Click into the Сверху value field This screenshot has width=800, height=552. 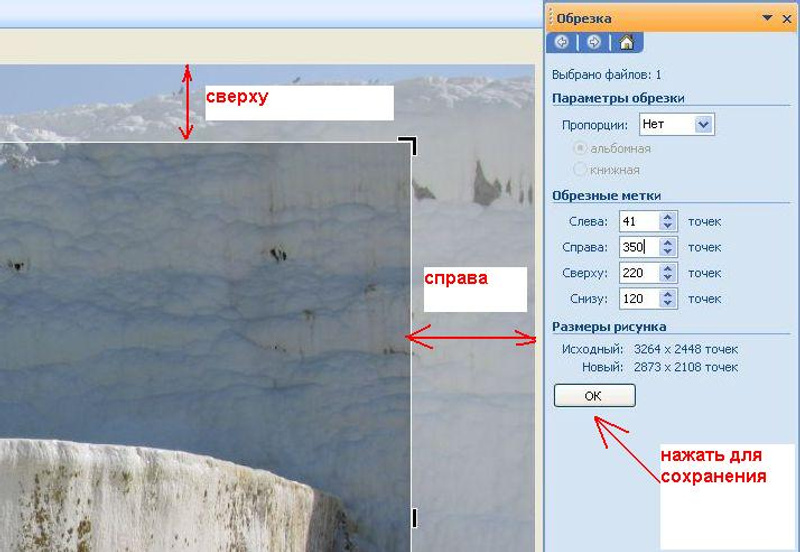(x=639, y=273)
